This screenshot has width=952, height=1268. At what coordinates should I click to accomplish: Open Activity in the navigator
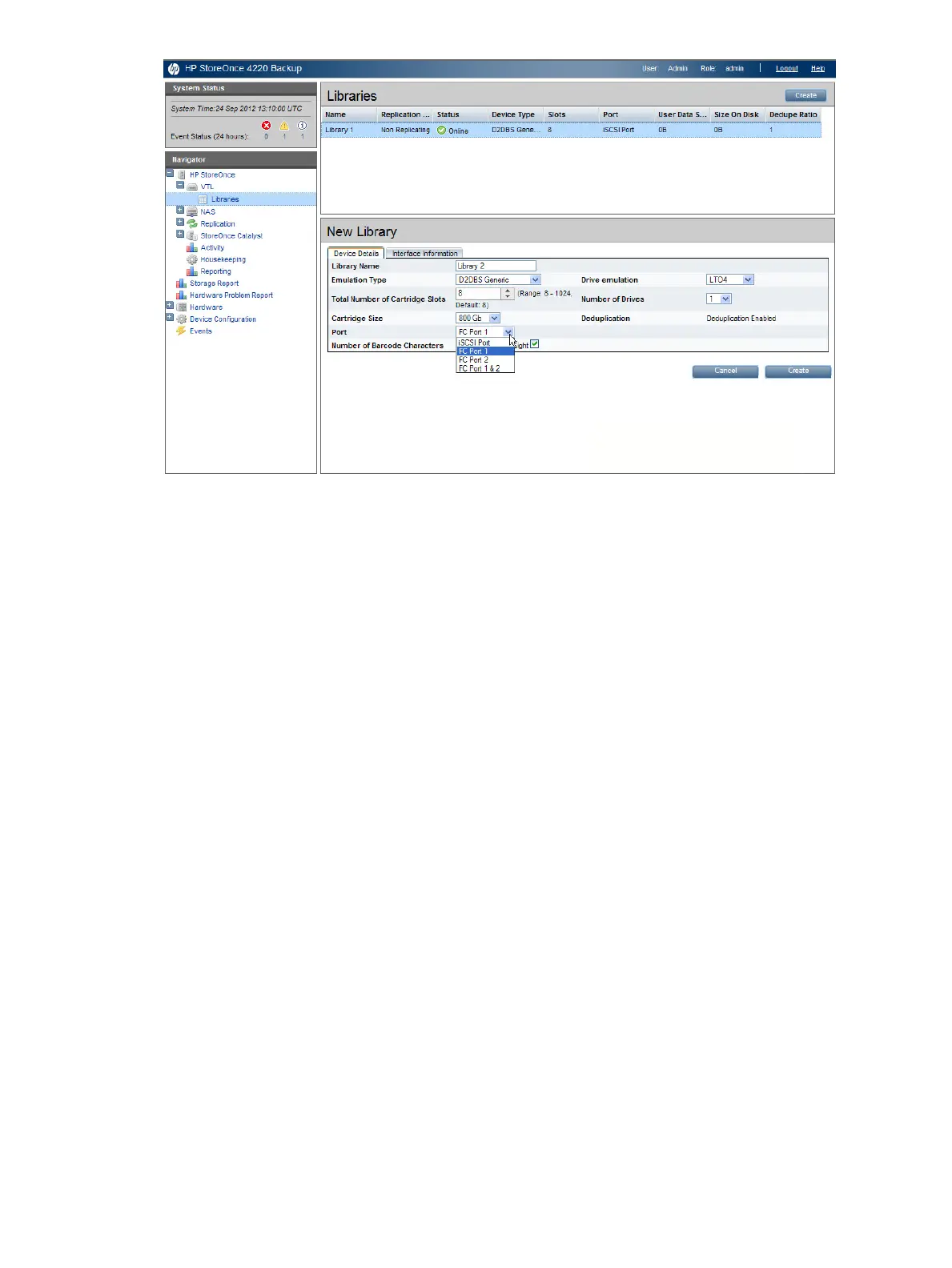pos(212,248)
